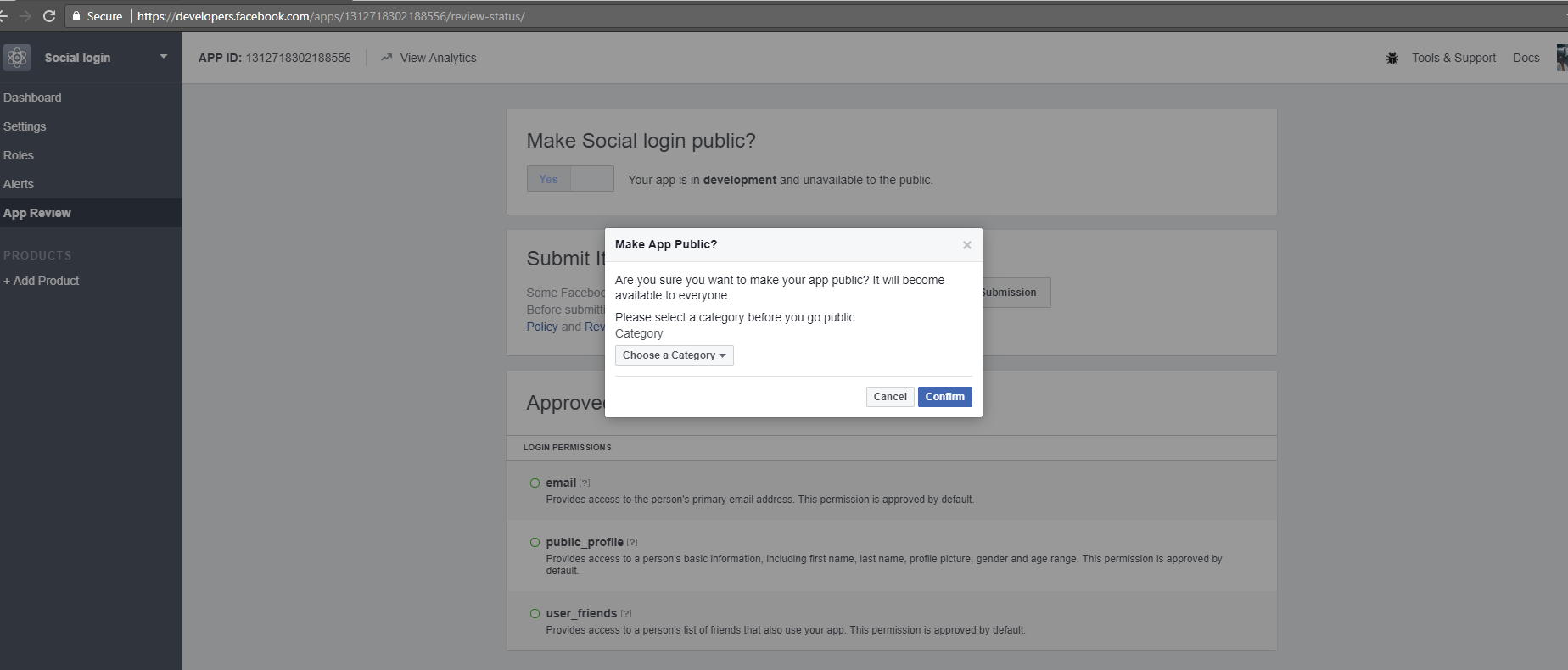Click the user_friends permission circle icon

coord(535,614)
